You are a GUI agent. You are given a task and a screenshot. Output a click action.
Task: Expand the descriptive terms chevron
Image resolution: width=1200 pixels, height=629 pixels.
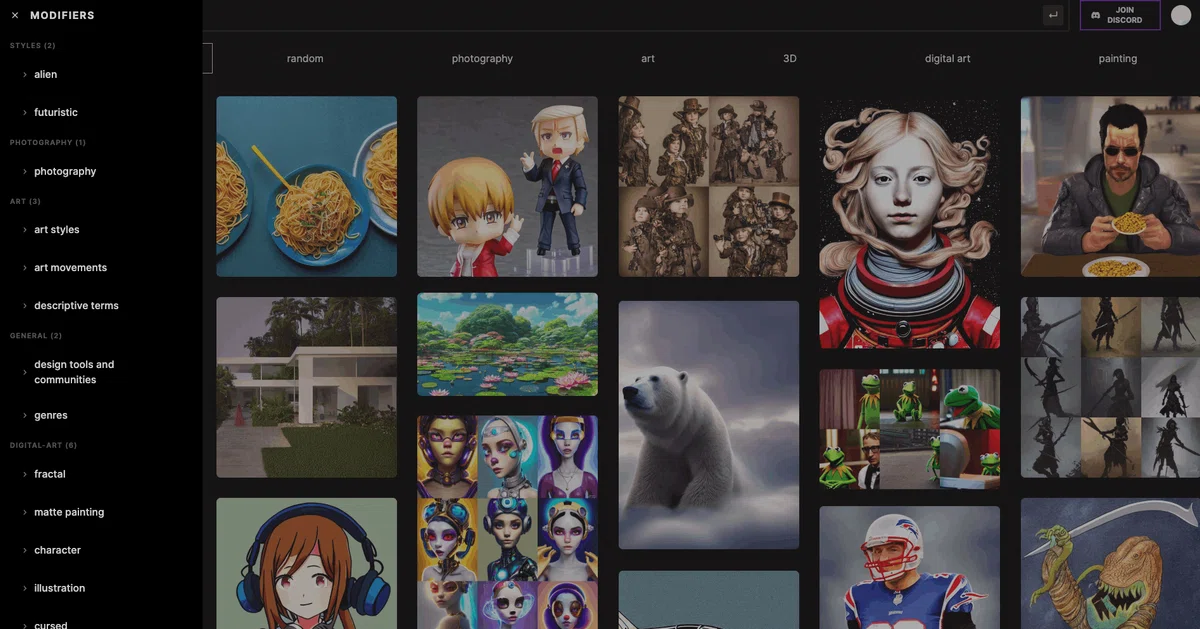click(x=25, y=306)
